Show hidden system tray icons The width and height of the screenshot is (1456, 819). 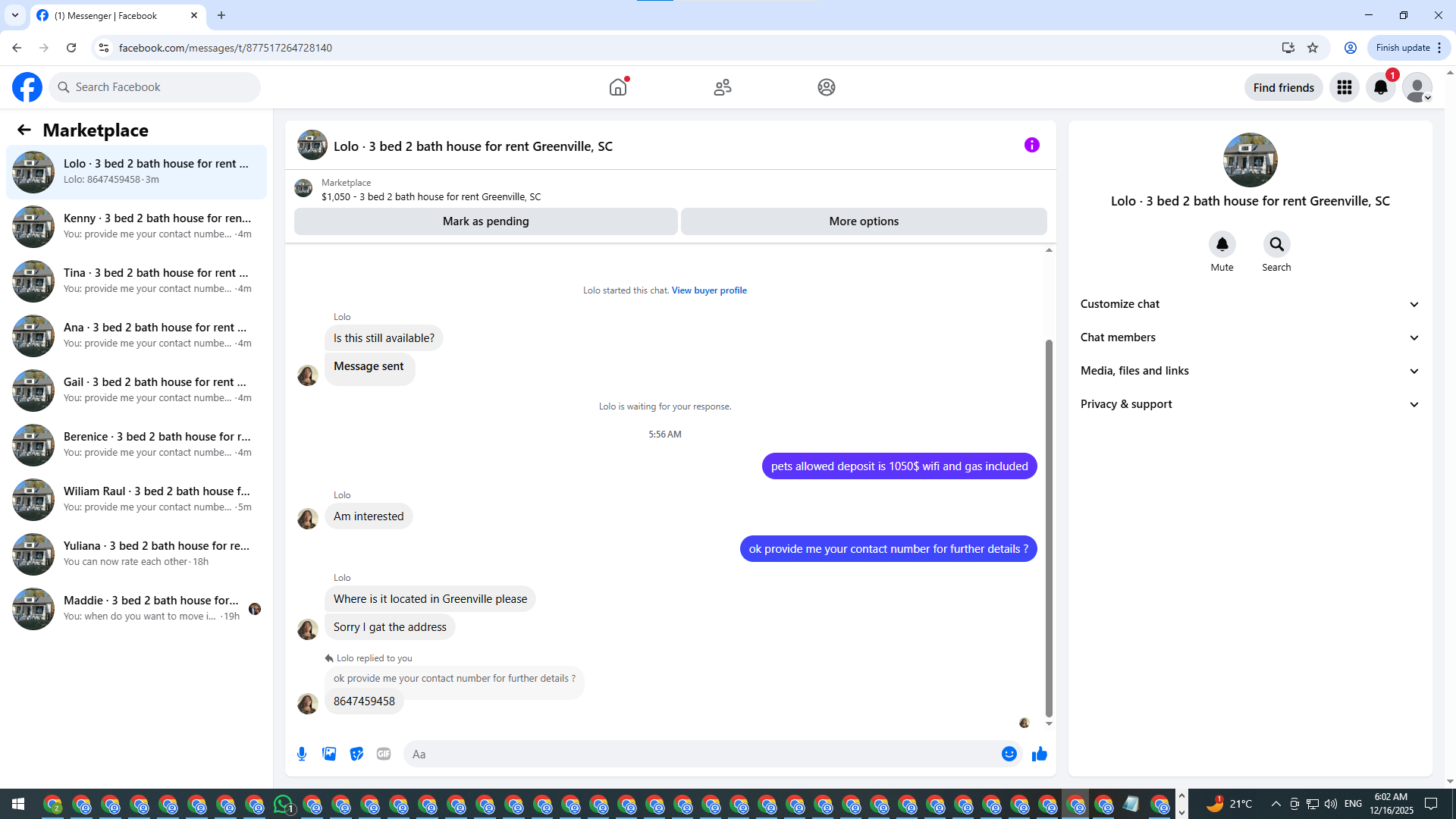click(1276, 804)
